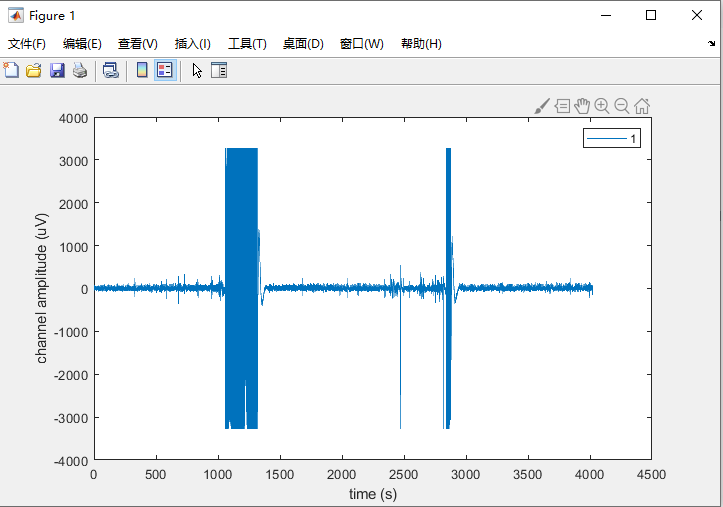Maximize the Figure 1 window

651,15
